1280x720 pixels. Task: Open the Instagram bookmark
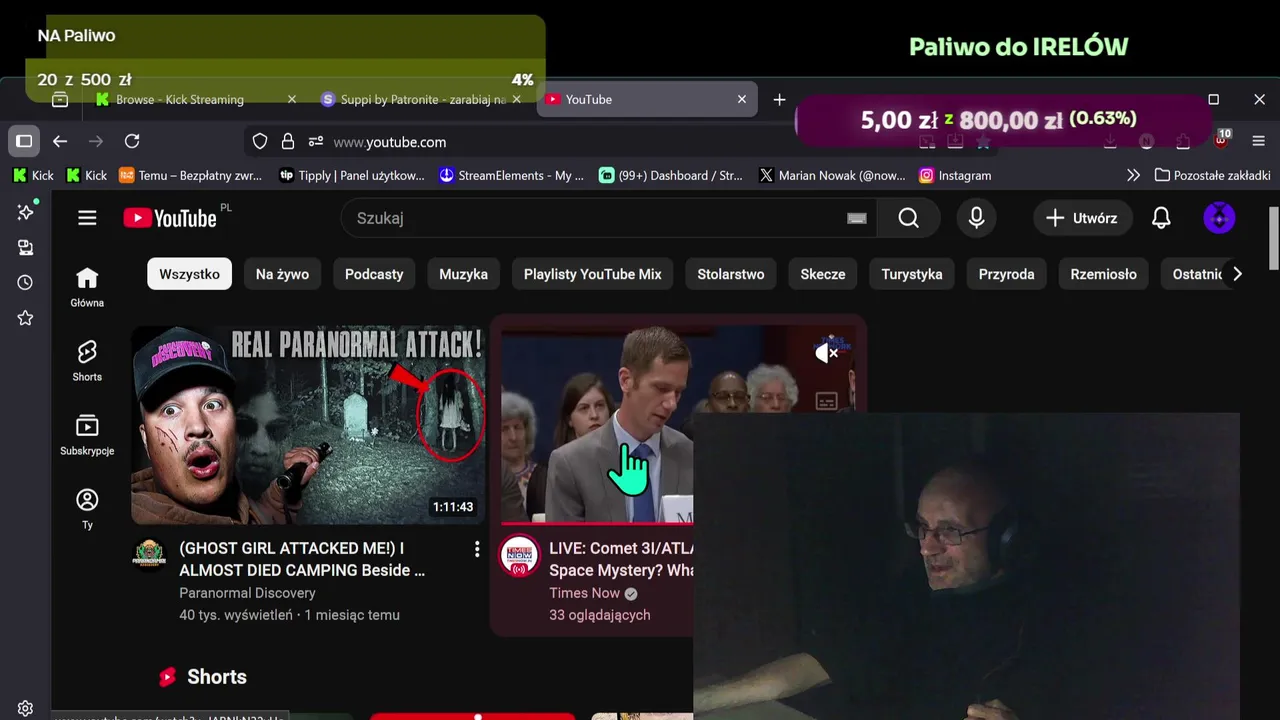pyautogui.click(x=955, y=175)
